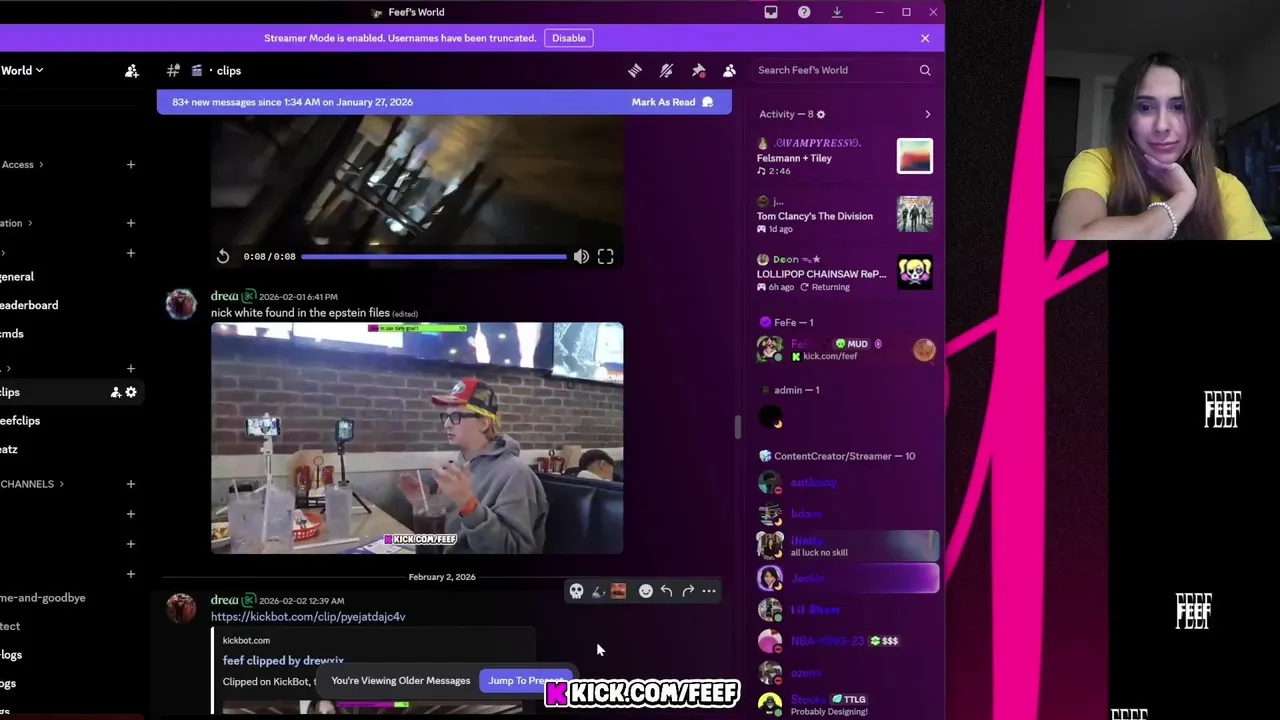Dismiss the Streamer Mode banner
Viewport: 1280px width, 720px height.
coord(925,38)
